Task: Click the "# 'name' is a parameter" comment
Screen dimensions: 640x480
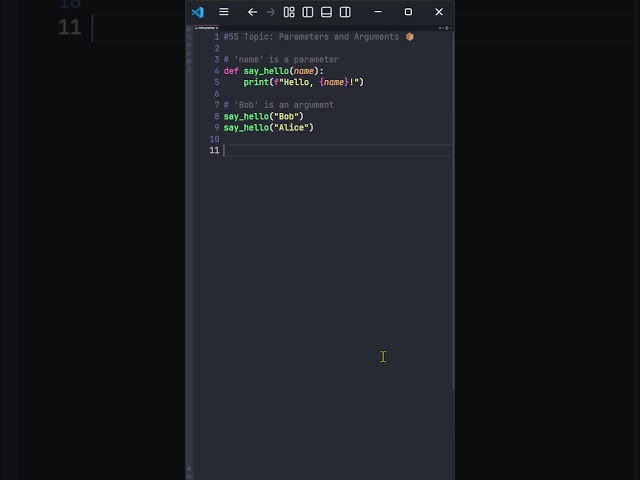Action: [281, 60]
